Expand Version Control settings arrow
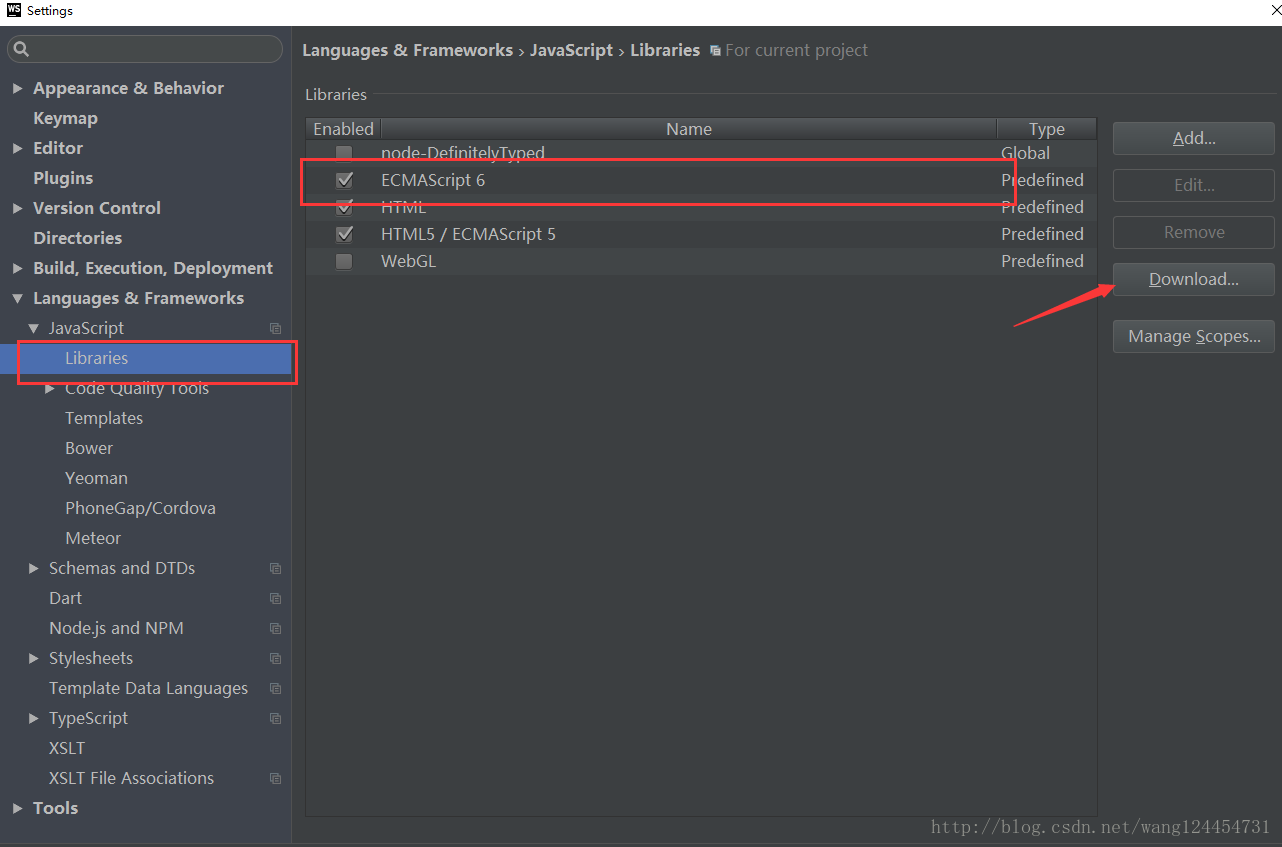Image resolution: width=1282 pixels, height=847 pixels. (x=17, y=208)
